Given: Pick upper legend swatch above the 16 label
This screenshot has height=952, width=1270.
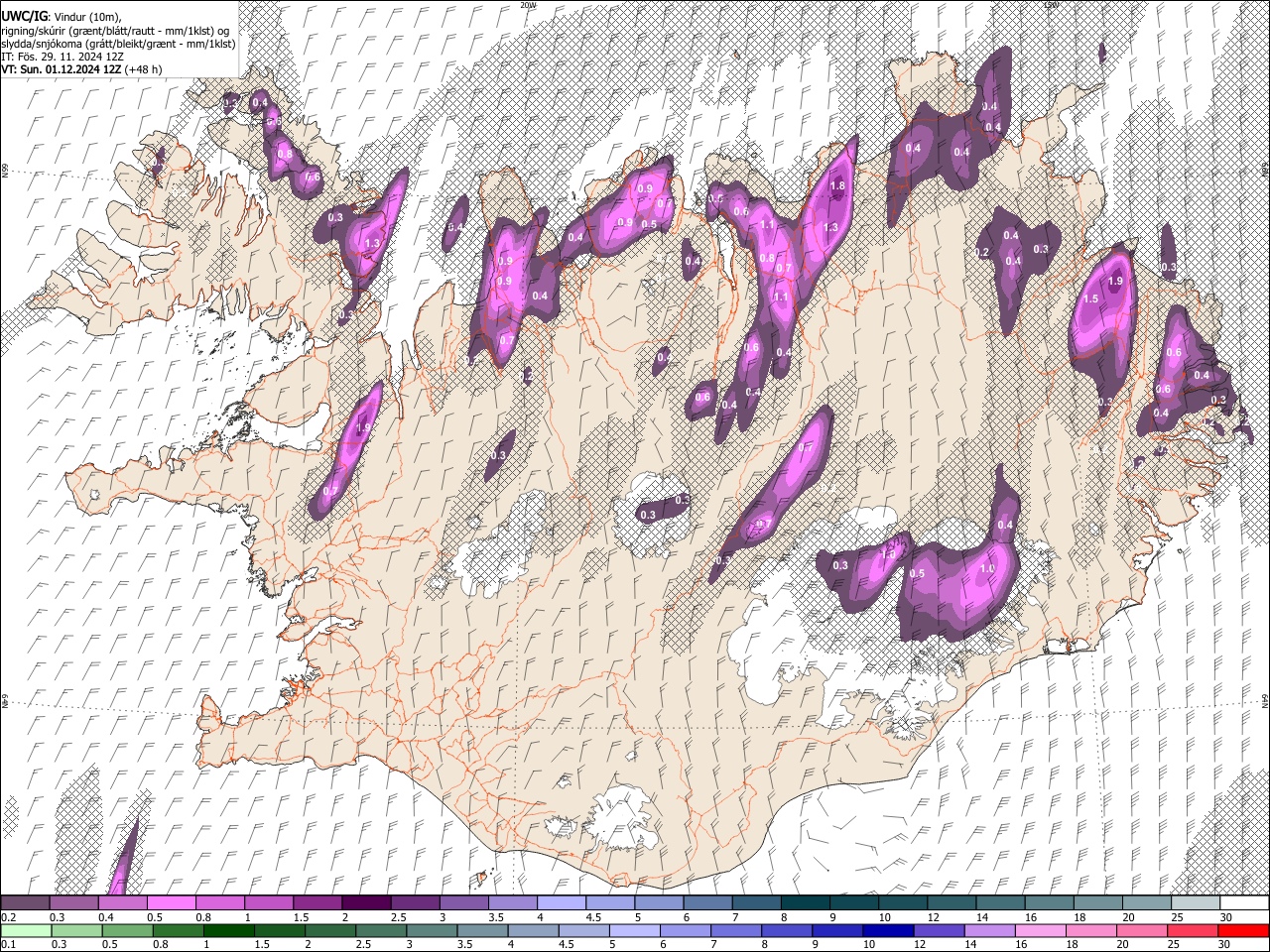Looking at the screenshot, I should tap(1049, 902).
